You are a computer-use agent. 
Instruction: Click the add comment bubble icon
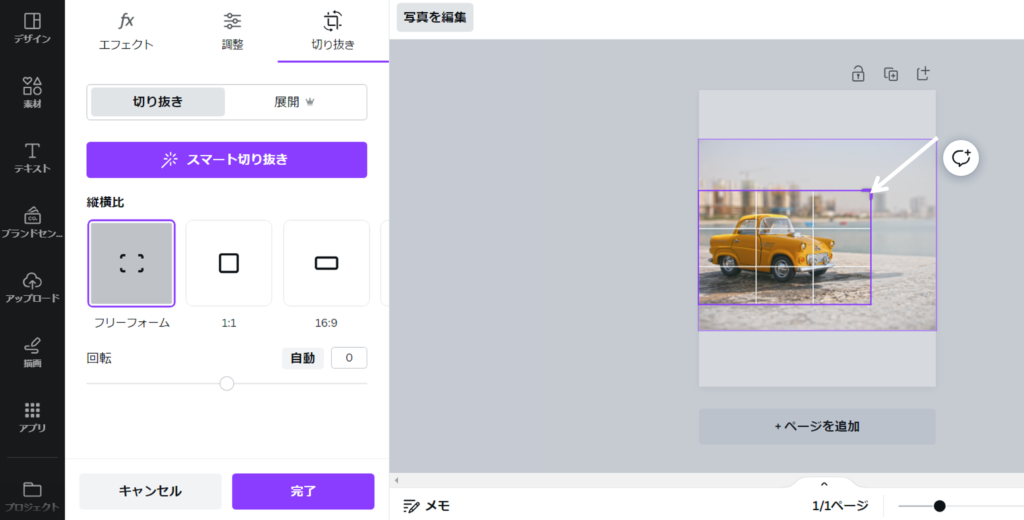961,157
